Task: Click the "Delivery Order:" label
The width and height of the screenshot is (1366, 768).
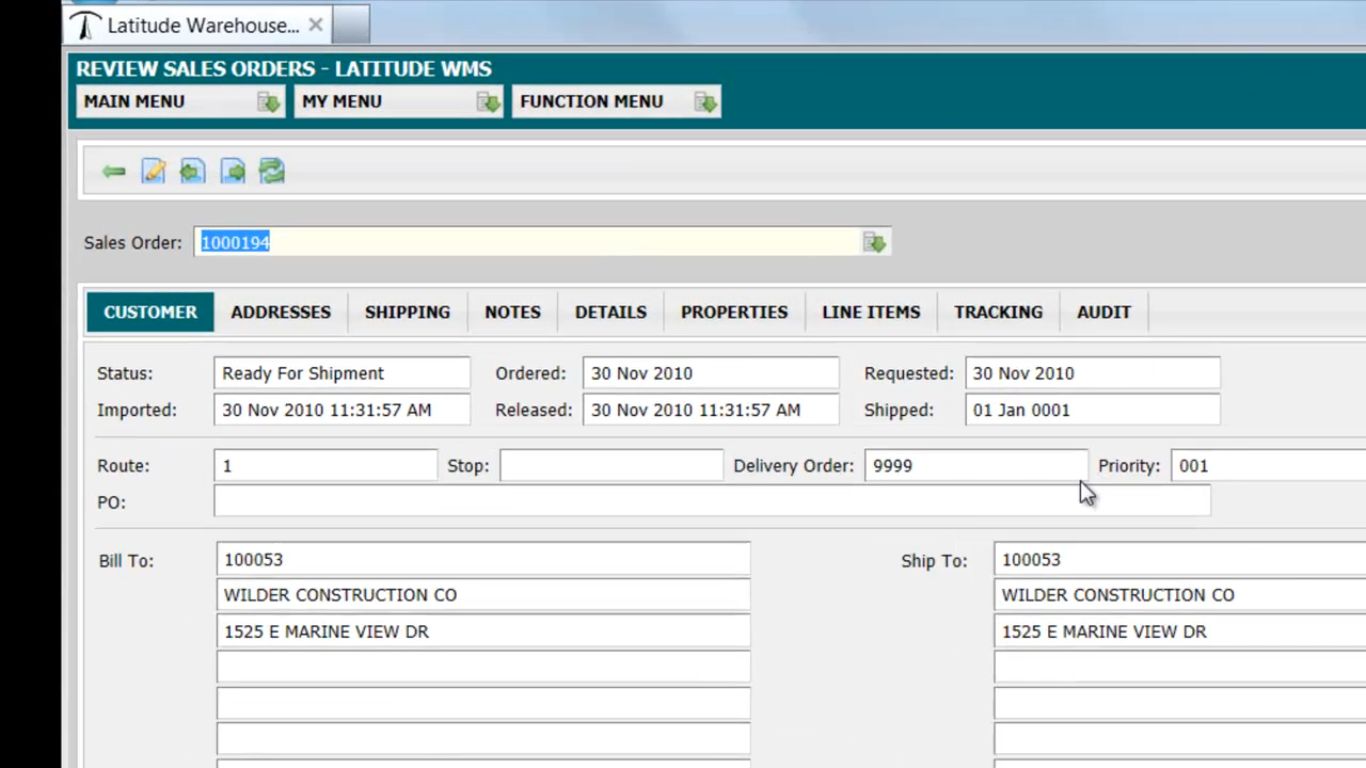Action: tap(794, 466)
